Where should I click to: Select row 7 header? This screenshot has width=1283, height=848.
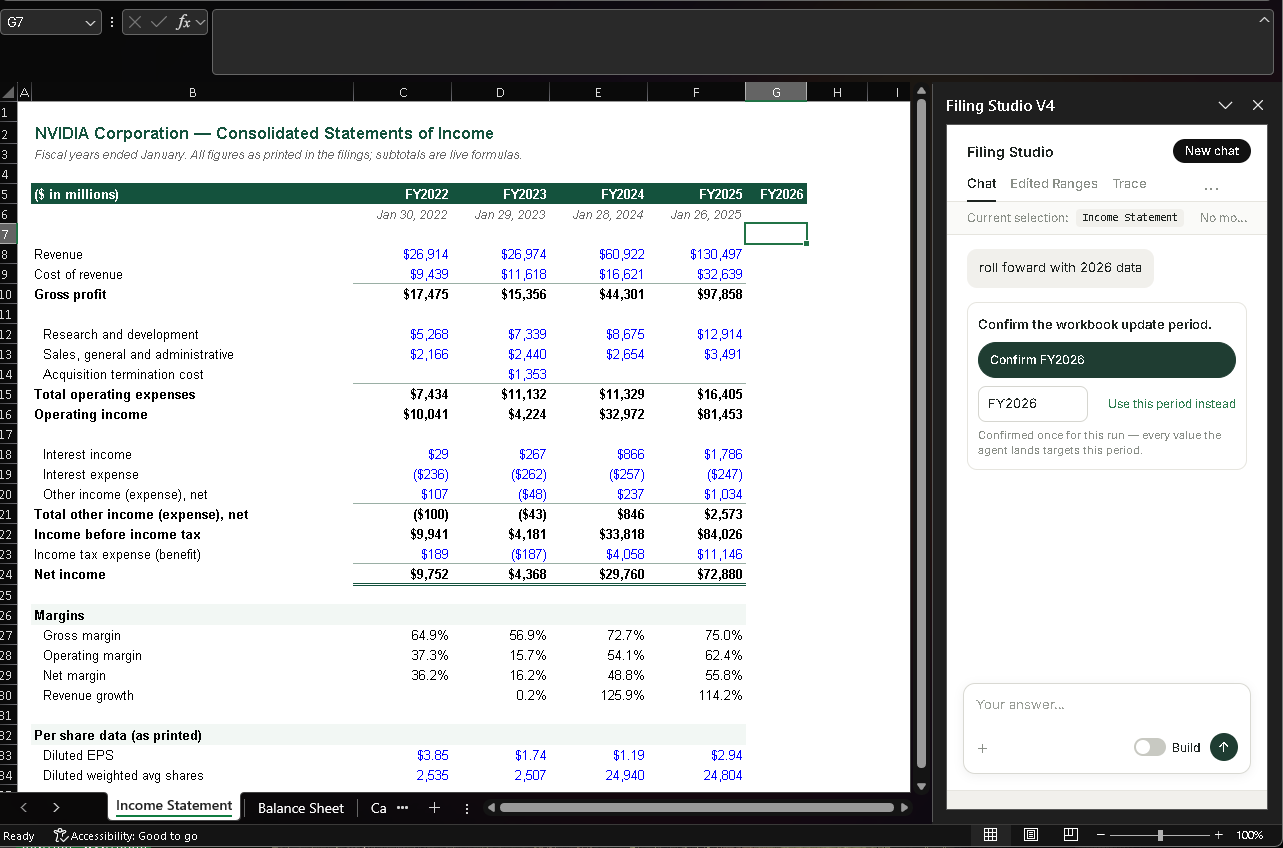(x=7, y=234)
